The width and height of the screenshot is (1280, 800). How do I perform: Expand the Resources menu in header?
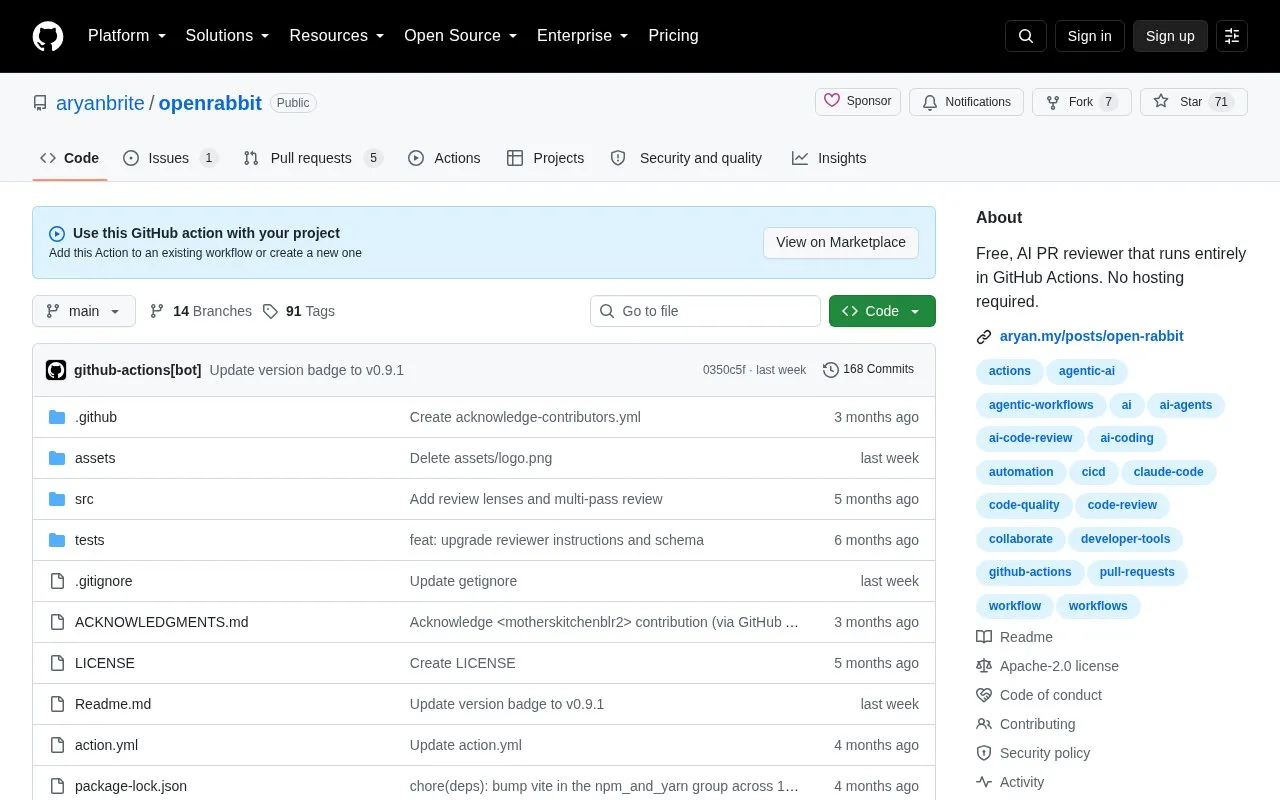pyautogui.click(x=337, y=36)
